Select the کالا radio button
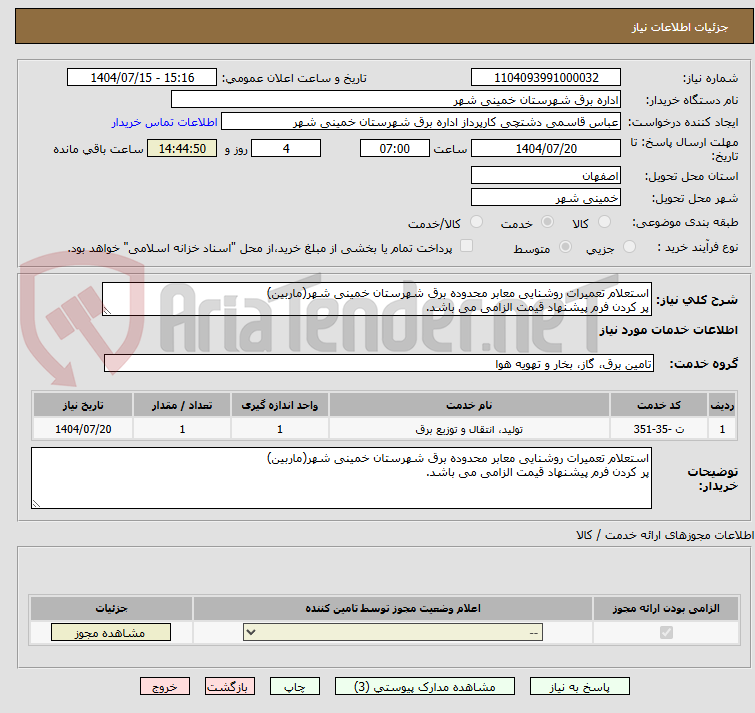This screenshot has width=755, height=713. point(604,222)
